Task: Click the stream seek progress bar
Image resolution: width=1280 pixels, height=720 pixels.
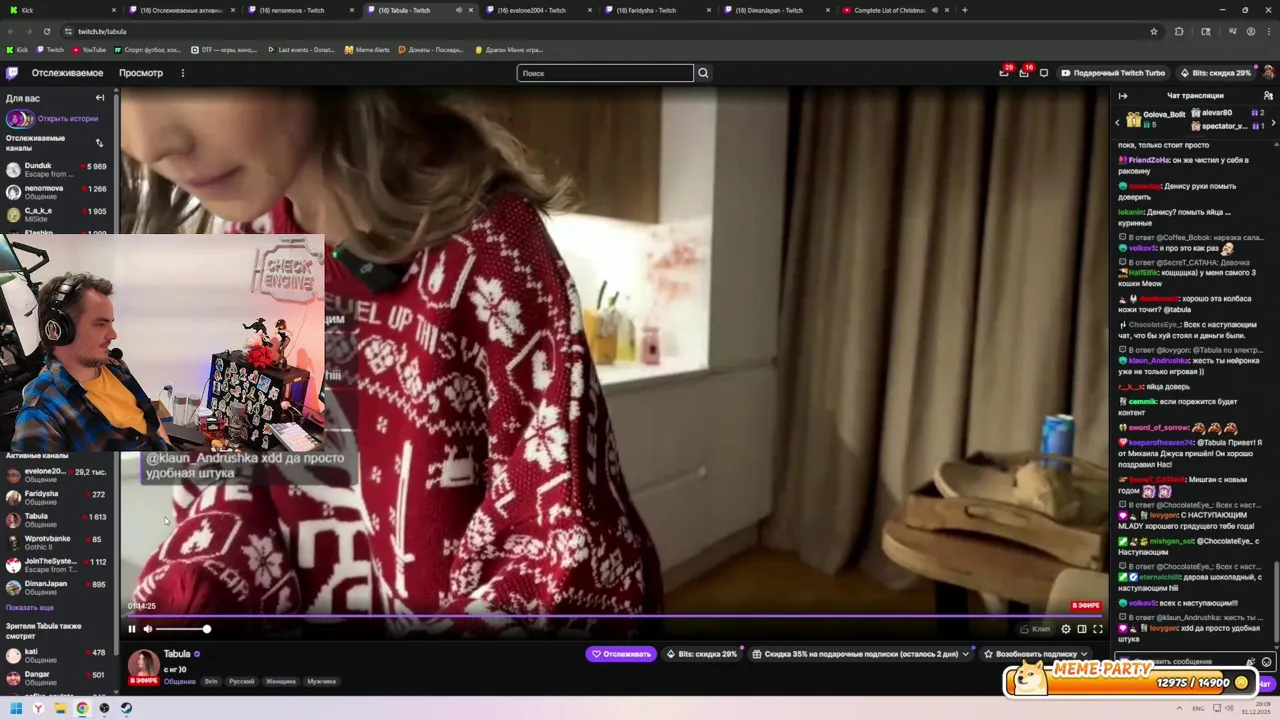Action: tap(615, 617)
